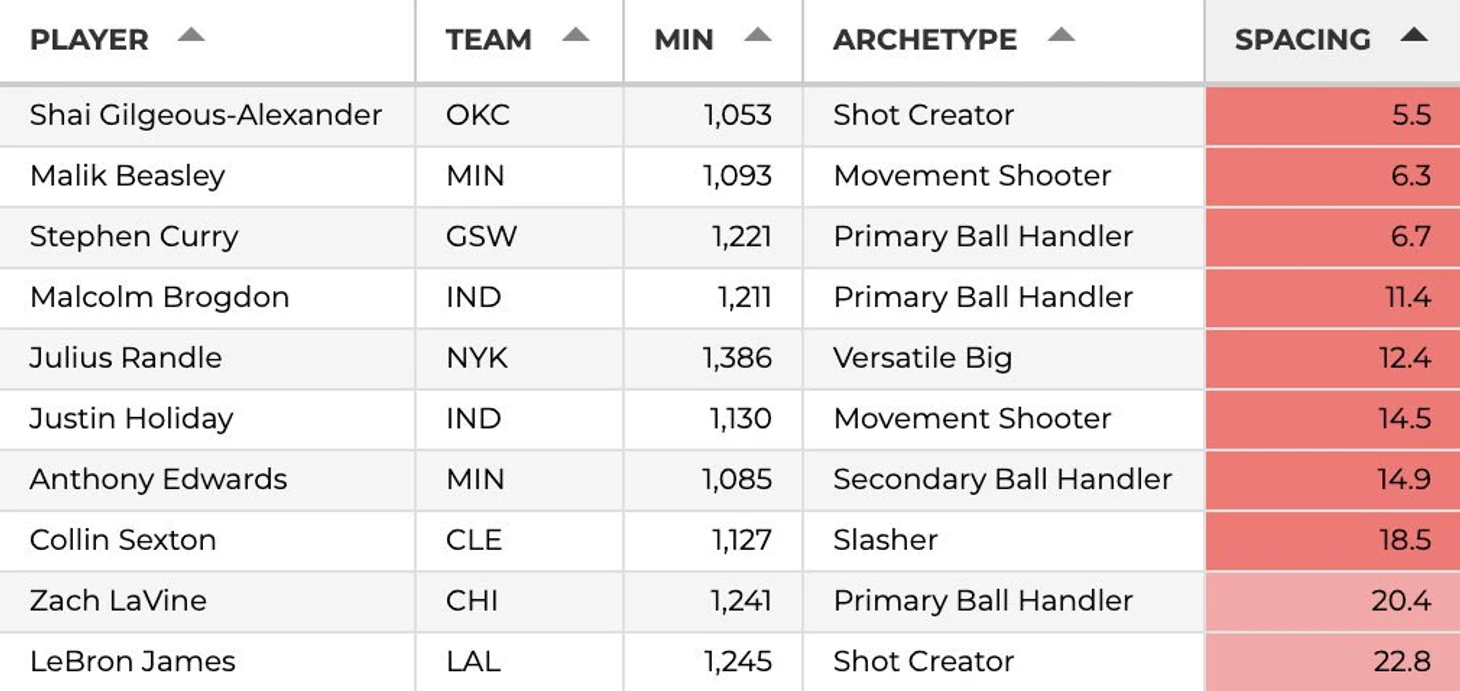Screen dimensions: 1460x691
Task: Click Julius Randle's 1,386 minutes value
Action: click(737, 358)
